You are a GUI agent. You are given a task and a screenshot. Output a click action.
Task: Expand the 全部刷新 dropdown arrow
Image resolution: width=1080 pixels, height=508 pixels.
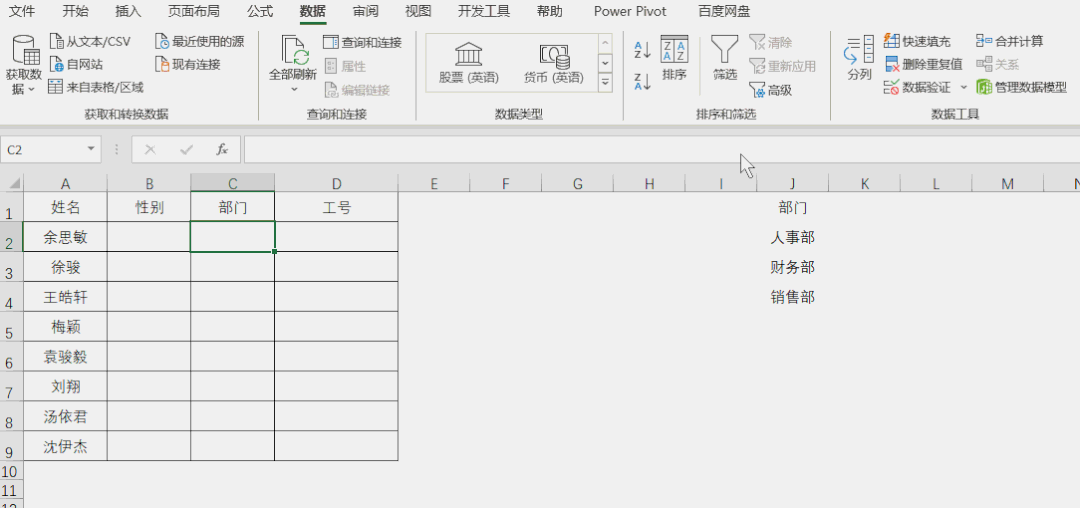click(294, 89)
